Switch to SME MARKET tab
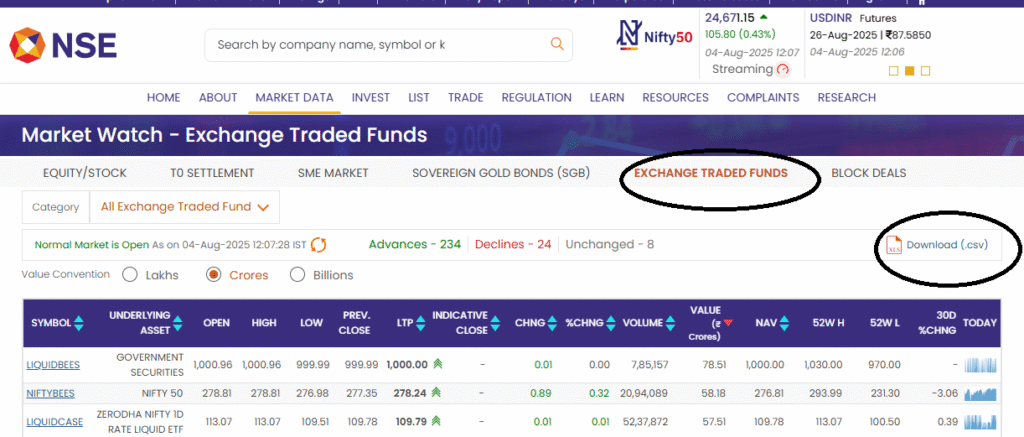Viewport: 1024px width, 437px height. click(x=333, y=173)
